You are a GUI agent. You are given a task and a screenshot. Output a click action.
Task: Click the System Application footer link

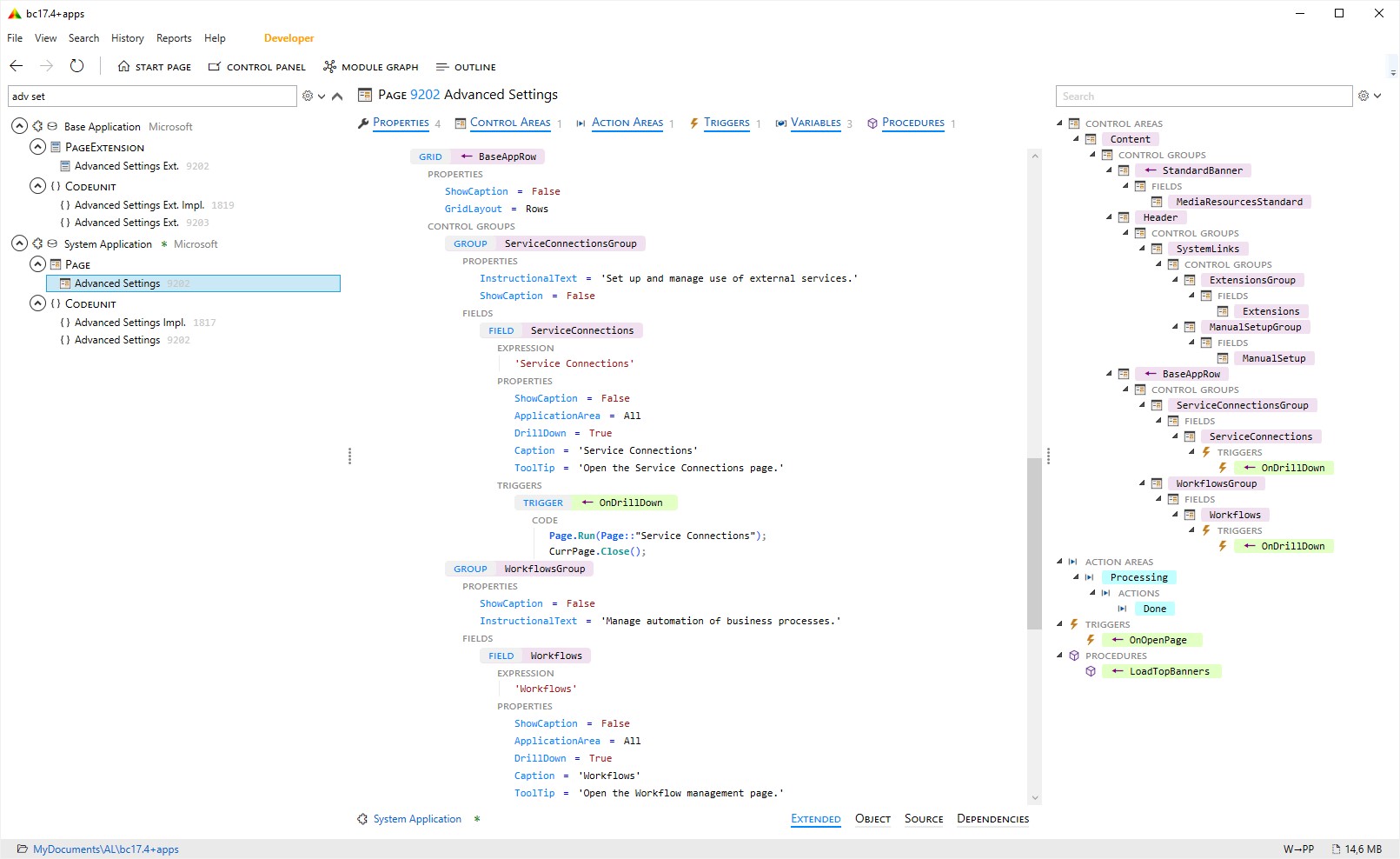click(417, 819)
